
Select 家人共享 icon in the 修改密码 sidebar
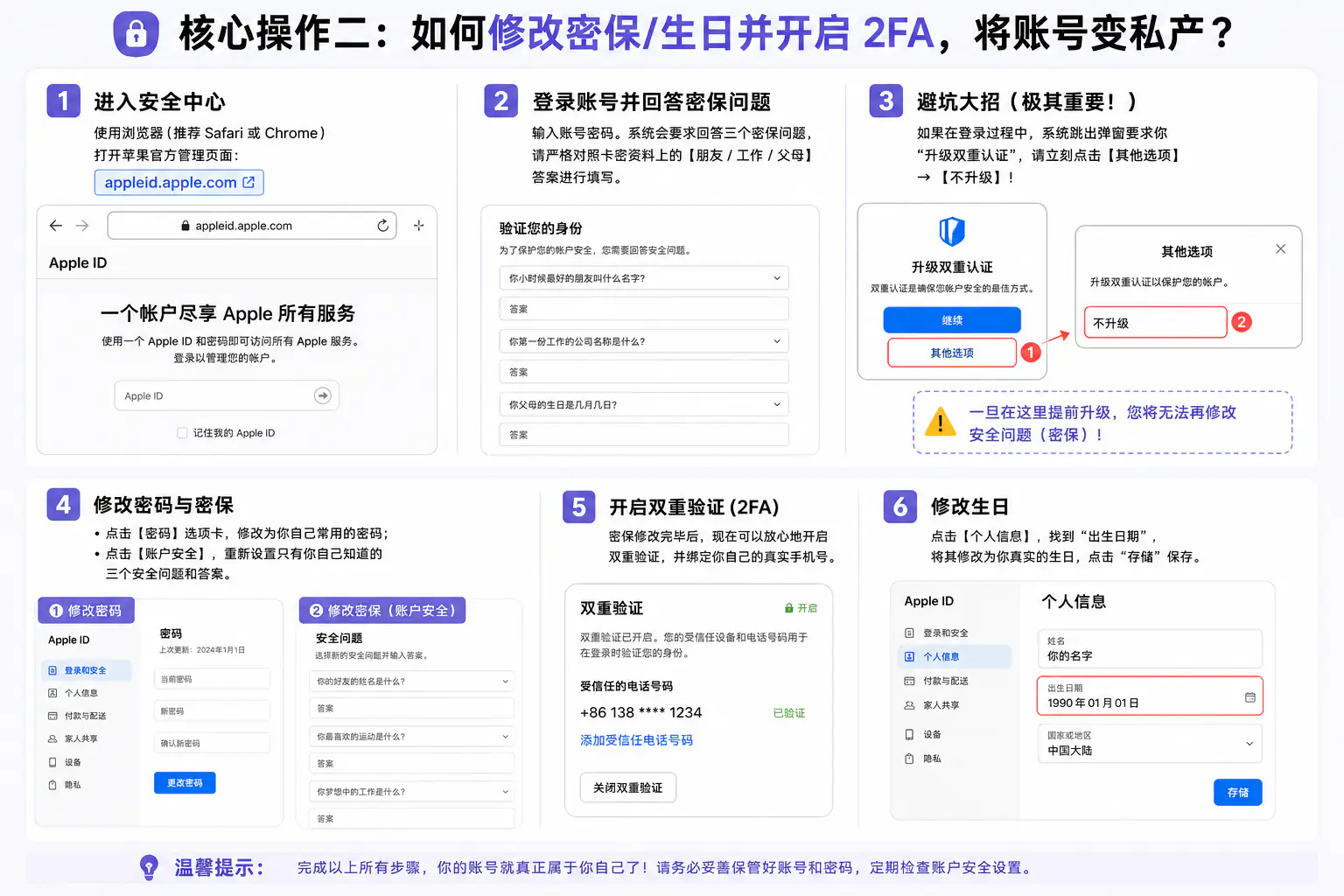pyautogui.click(x=52, y=738)
